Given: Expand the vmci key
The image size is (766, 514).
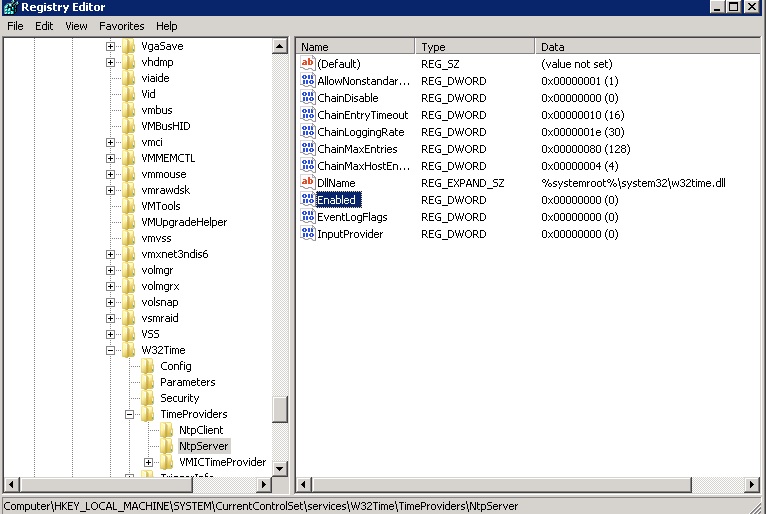Looking at the screenshot, I should 110,143.
